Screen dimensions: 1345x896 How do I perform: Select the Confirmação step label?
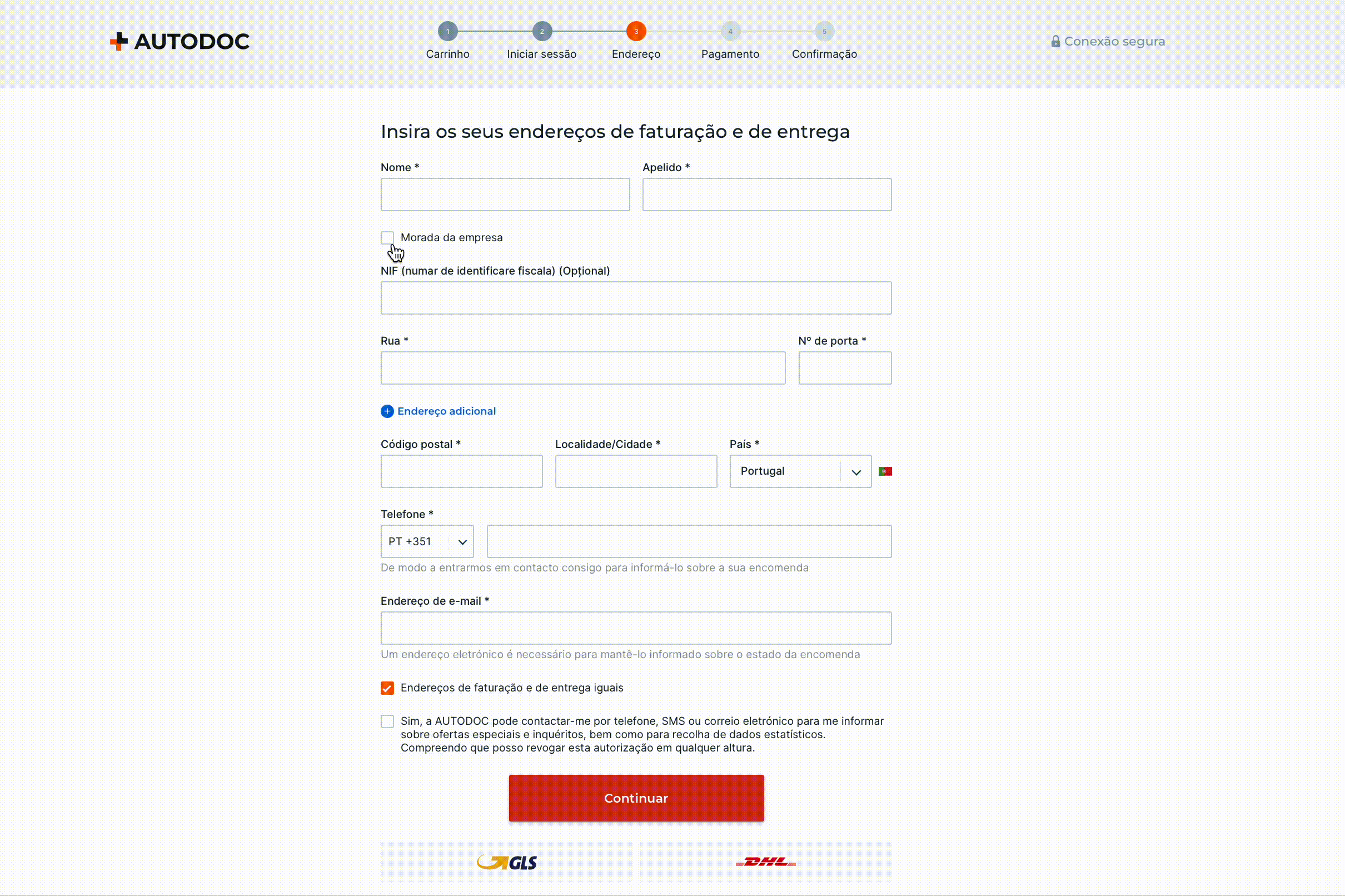coord(824,54)
